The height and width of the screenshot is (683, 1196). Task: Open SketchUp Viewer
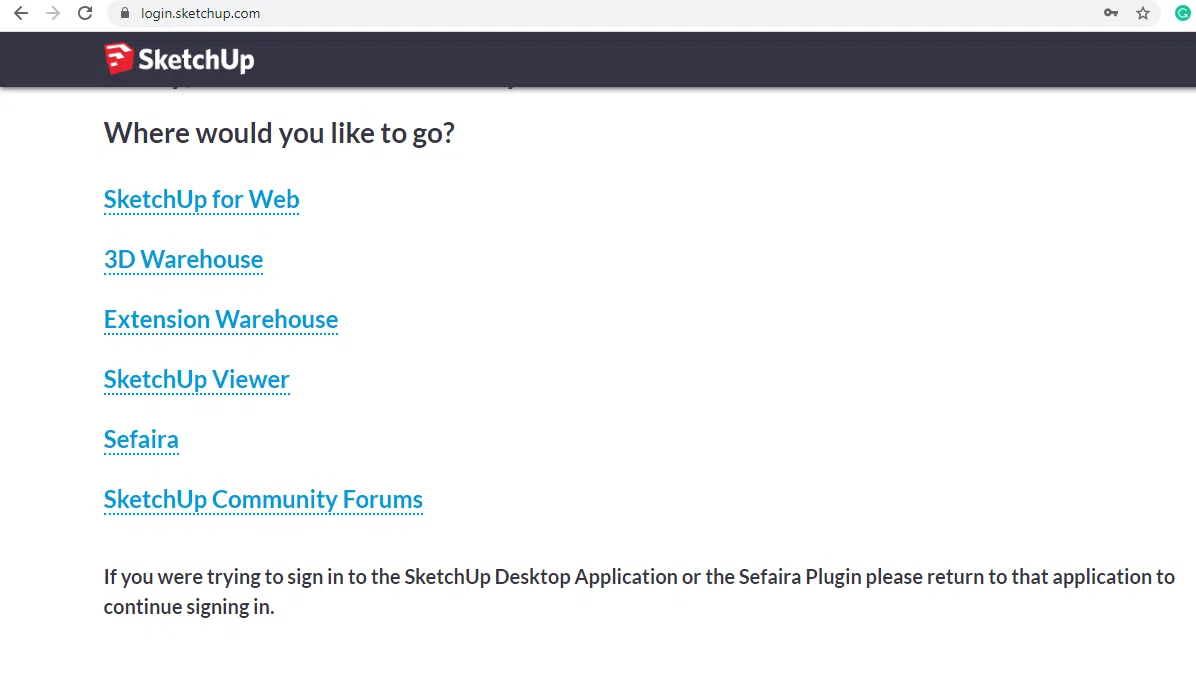[196, 379]
